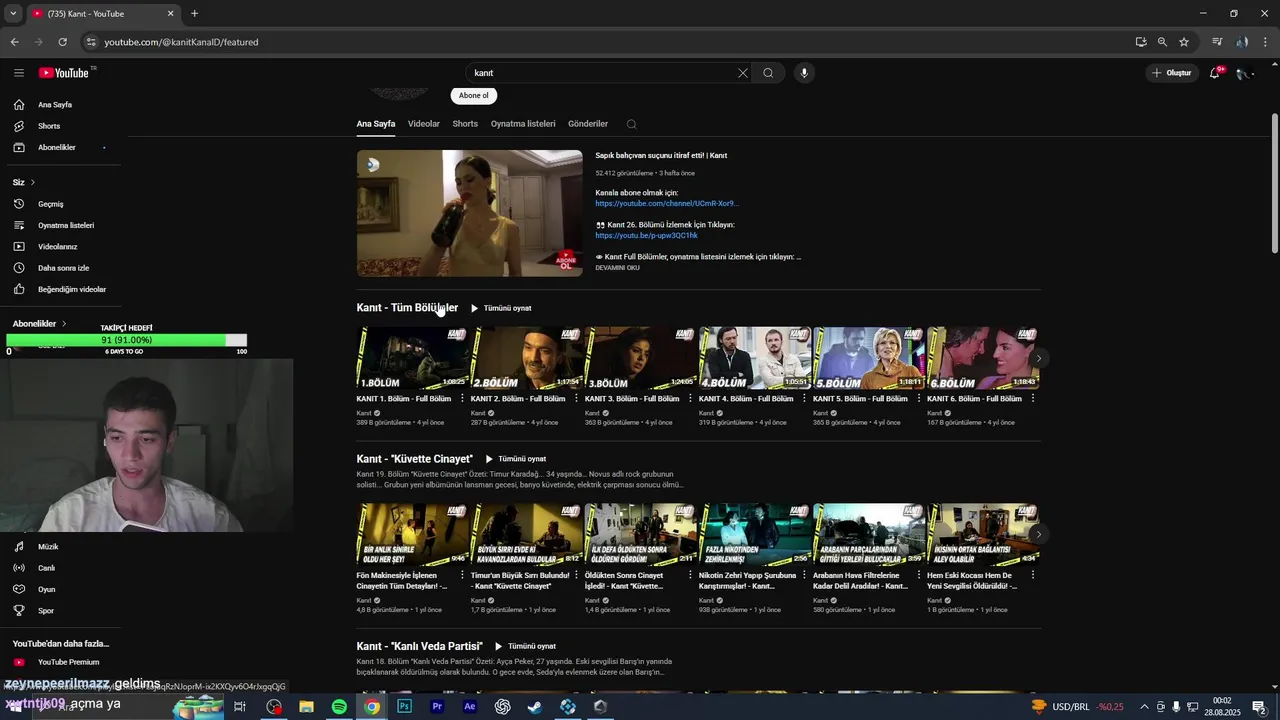The image size is (1280, 720).
Task: Play all Kanıt - Tüm Bölümler videos
Action: [x=500, y=308]
